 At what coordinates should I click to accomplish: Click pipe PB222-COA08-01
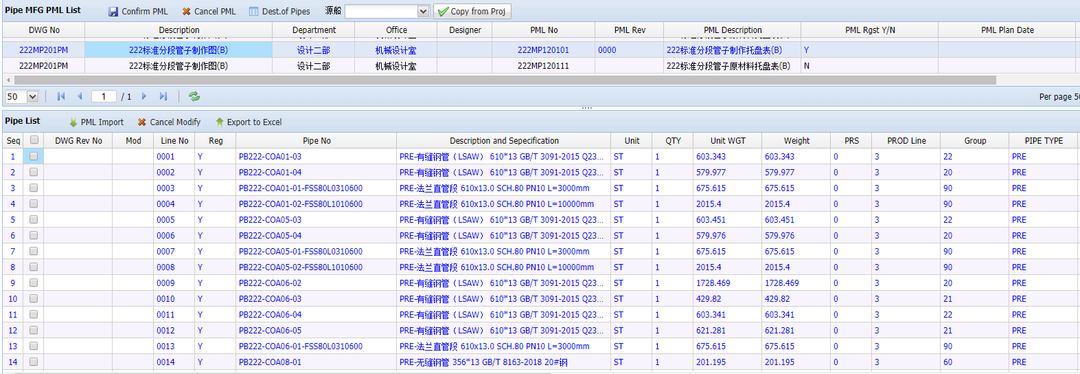click(270, 362)
